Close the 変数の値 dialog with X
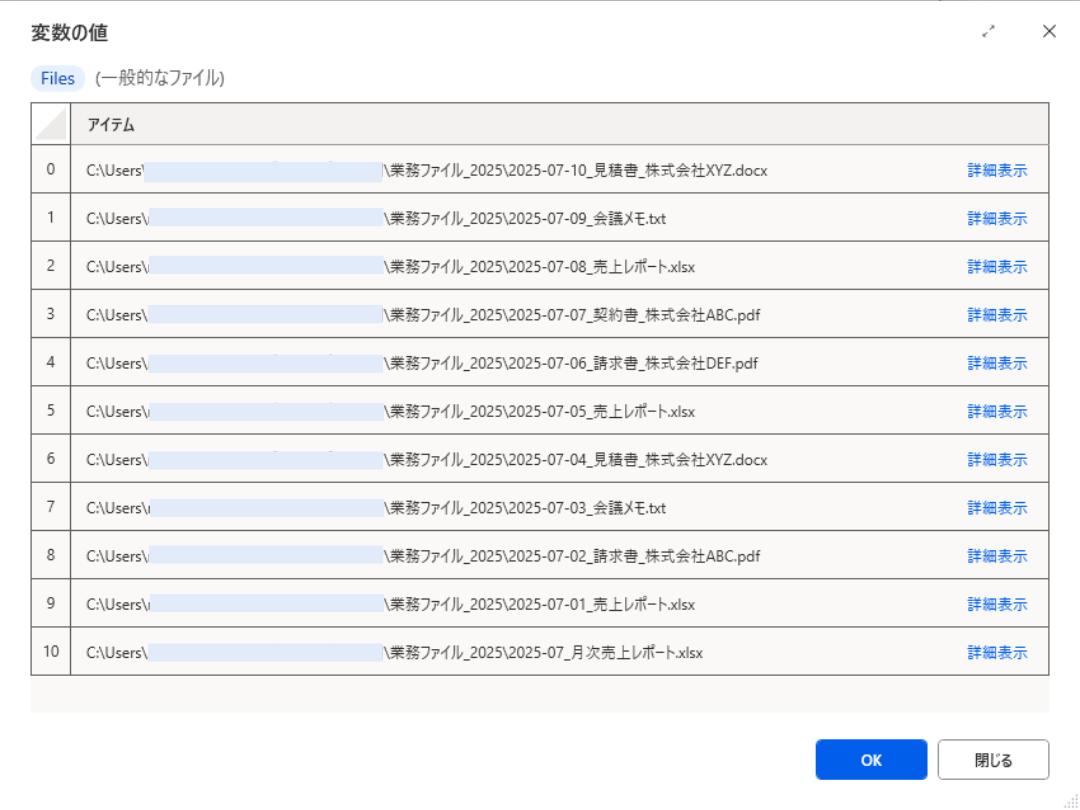The image size is (1080, 810). [x=1049, y=31]
